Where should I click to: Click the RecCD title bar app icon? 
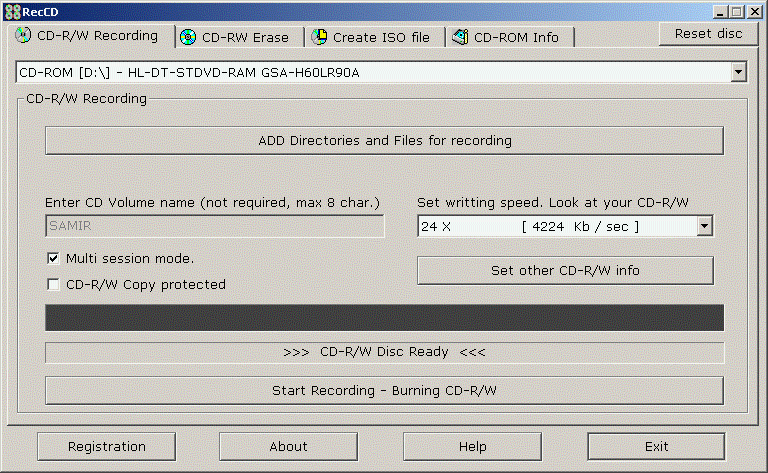[10, 10]
